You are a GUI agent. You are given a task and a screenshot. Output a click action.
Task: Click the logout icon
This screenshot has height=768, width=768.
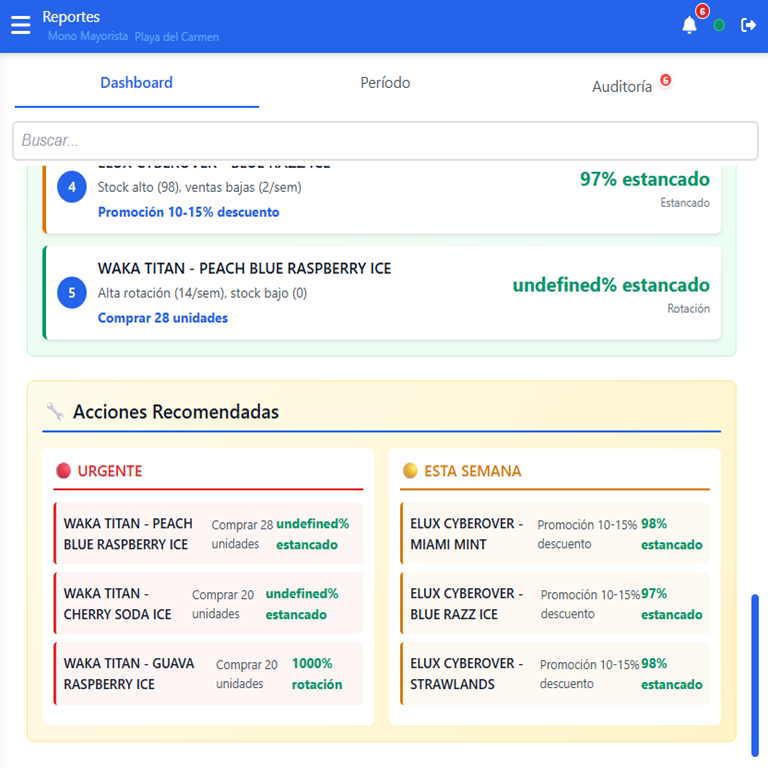click(748, 26)
